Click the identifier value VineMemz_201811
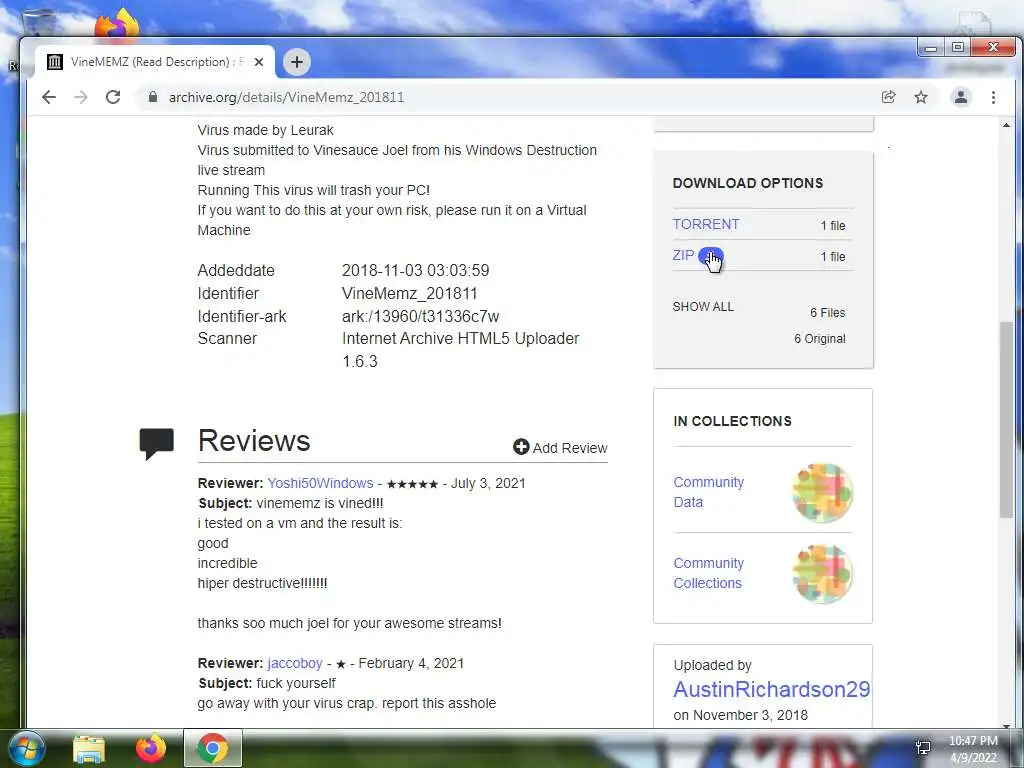 (x=409, y=293)
